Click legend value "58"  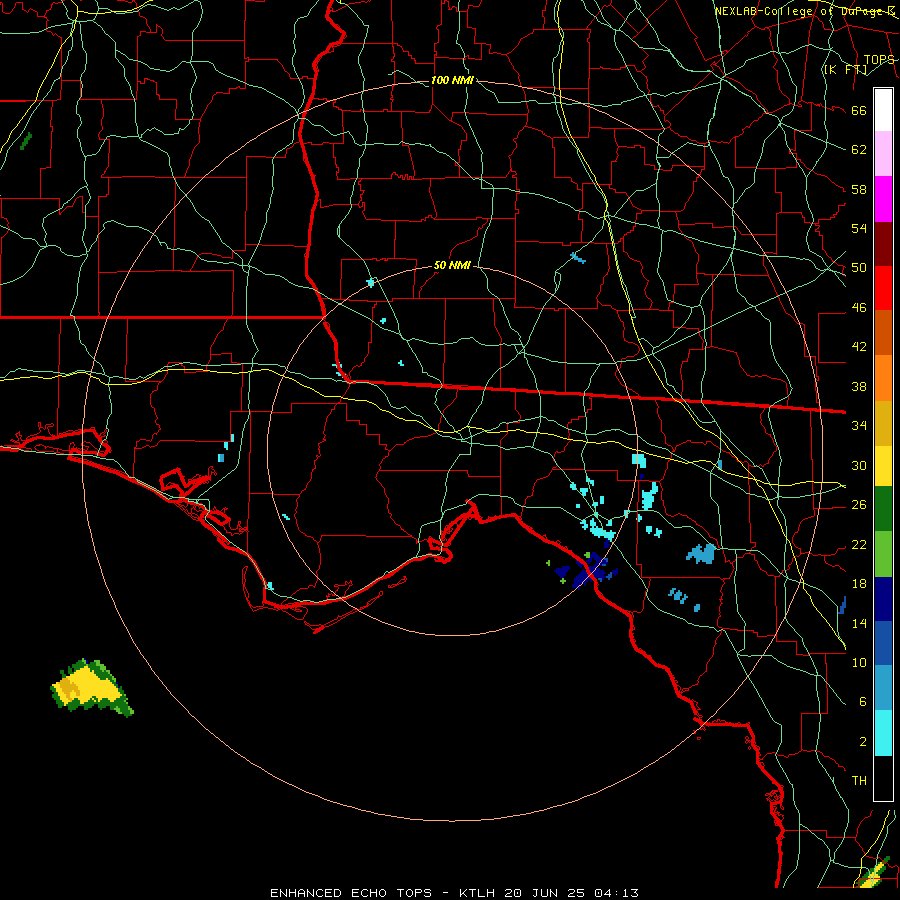tap(859, 189)
